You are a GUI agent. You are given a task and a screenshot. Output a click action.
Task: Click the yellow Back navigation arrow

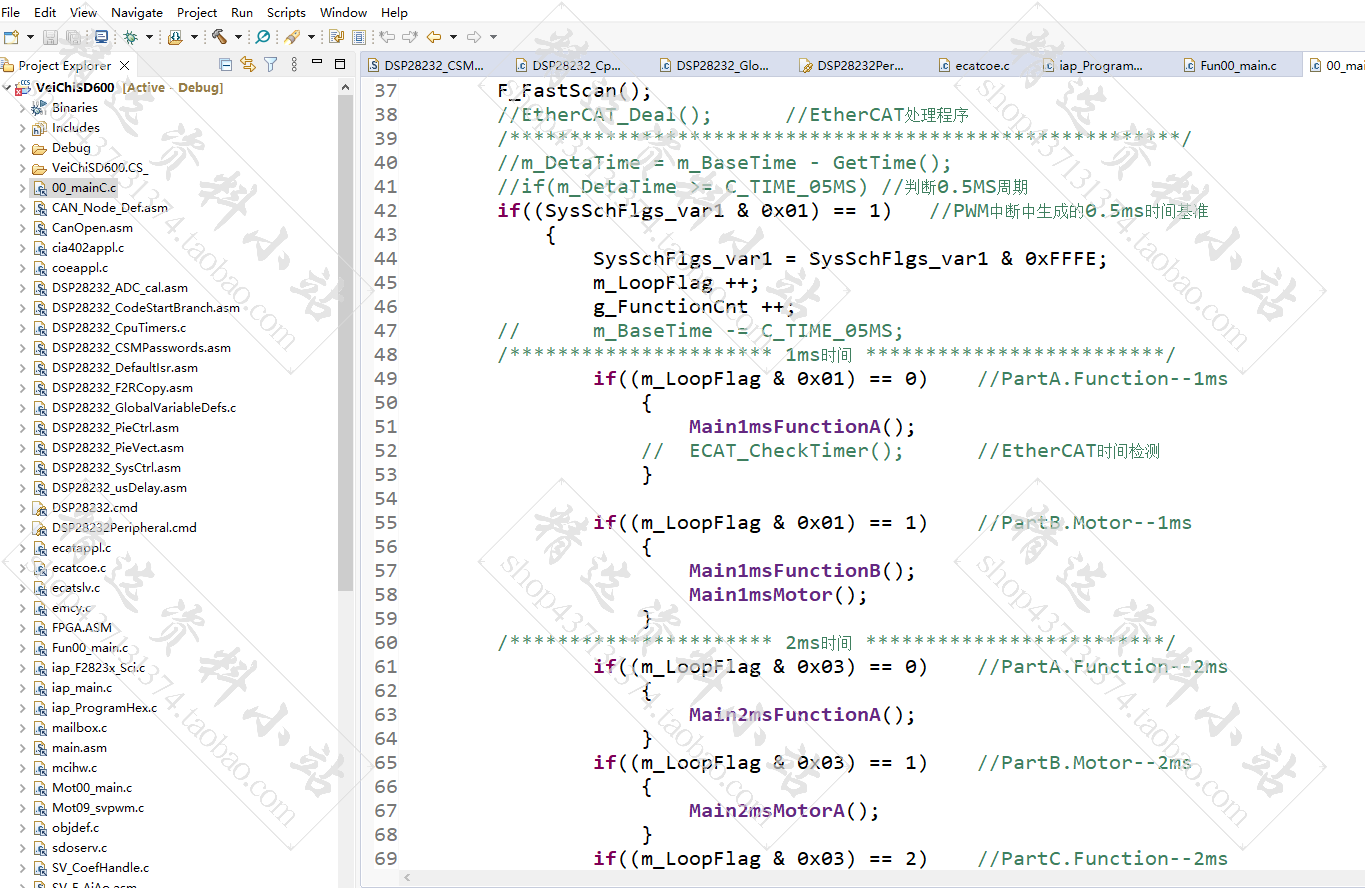pos(434,37)
